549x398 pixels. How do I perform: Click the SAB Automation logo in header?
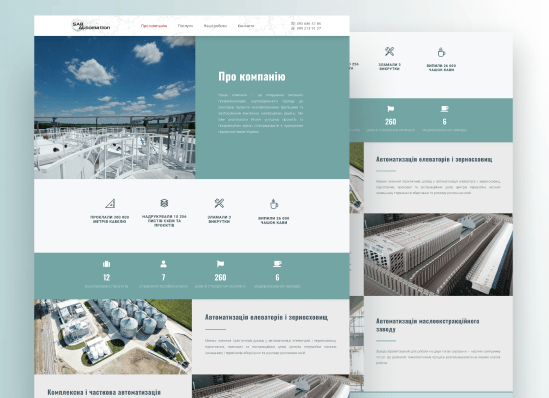tap(91, 26)
